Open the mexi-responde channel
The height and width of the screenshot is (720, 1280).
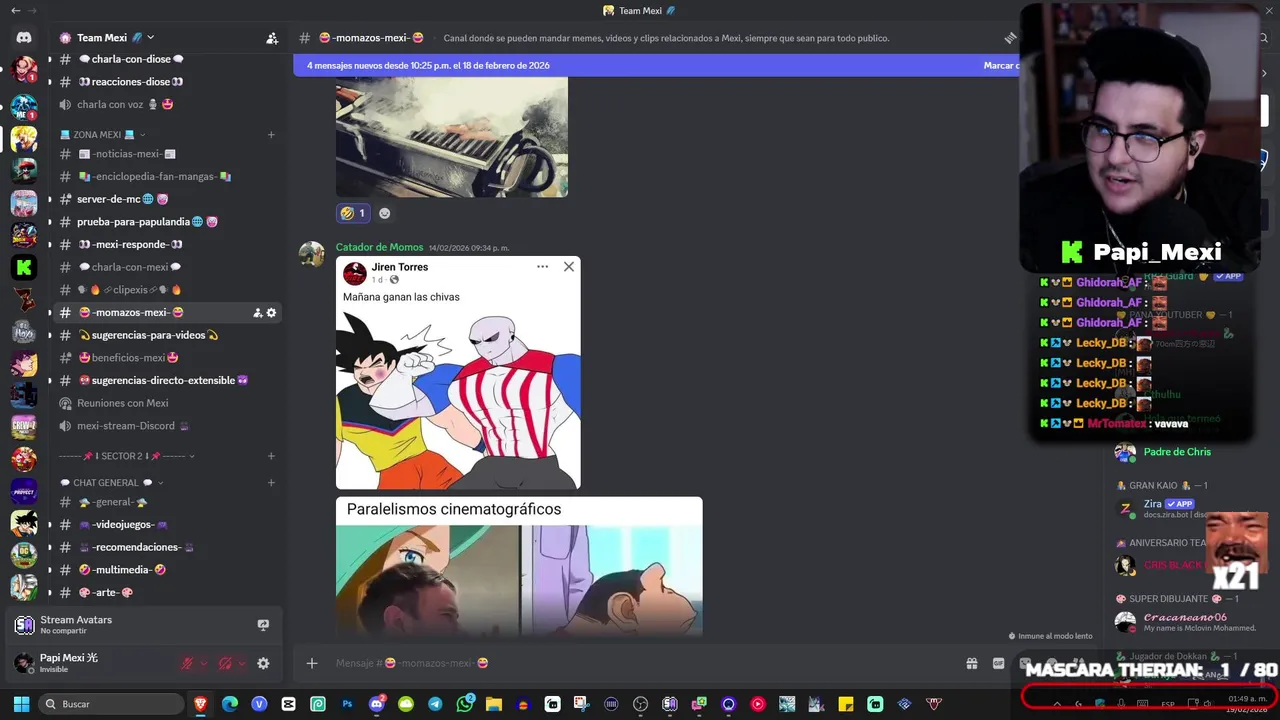(166, 244)
